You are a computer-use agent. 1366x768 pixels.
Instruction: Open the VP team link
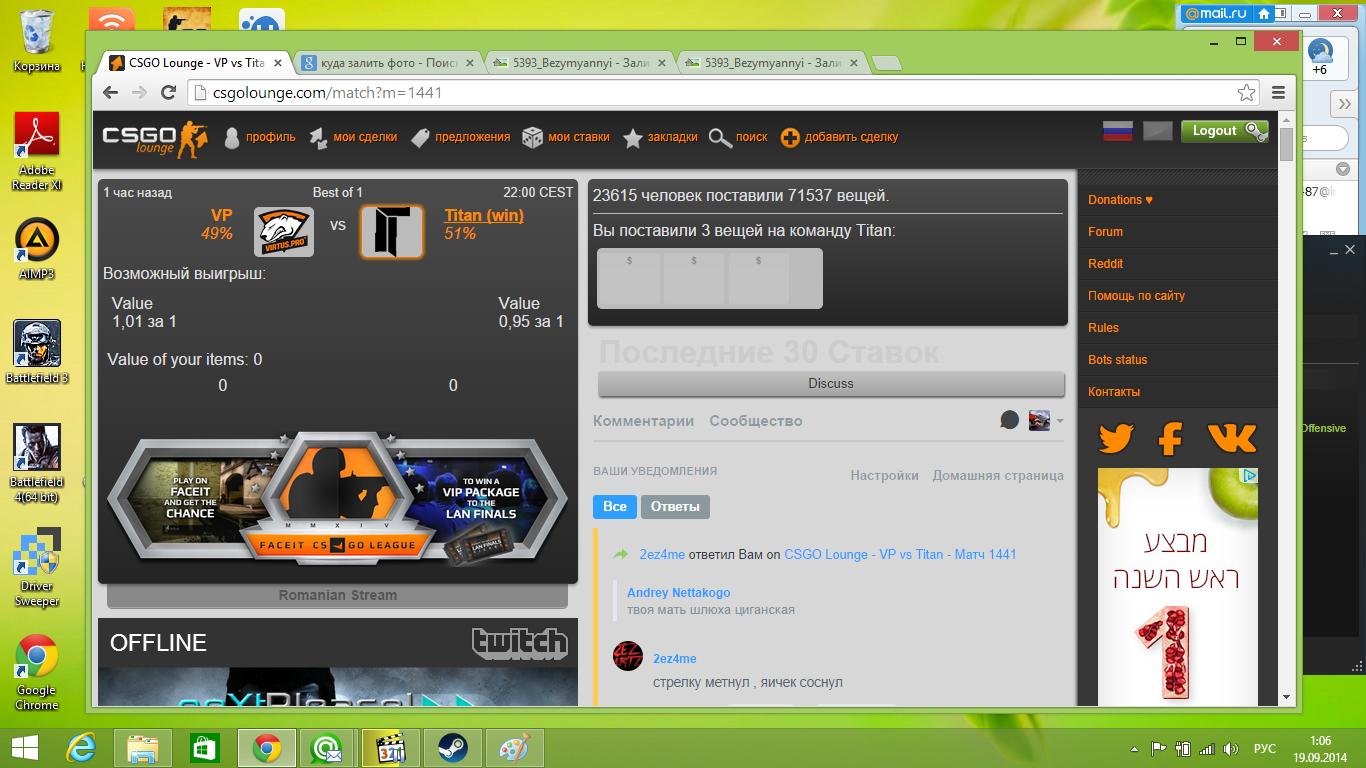[221, 215]
